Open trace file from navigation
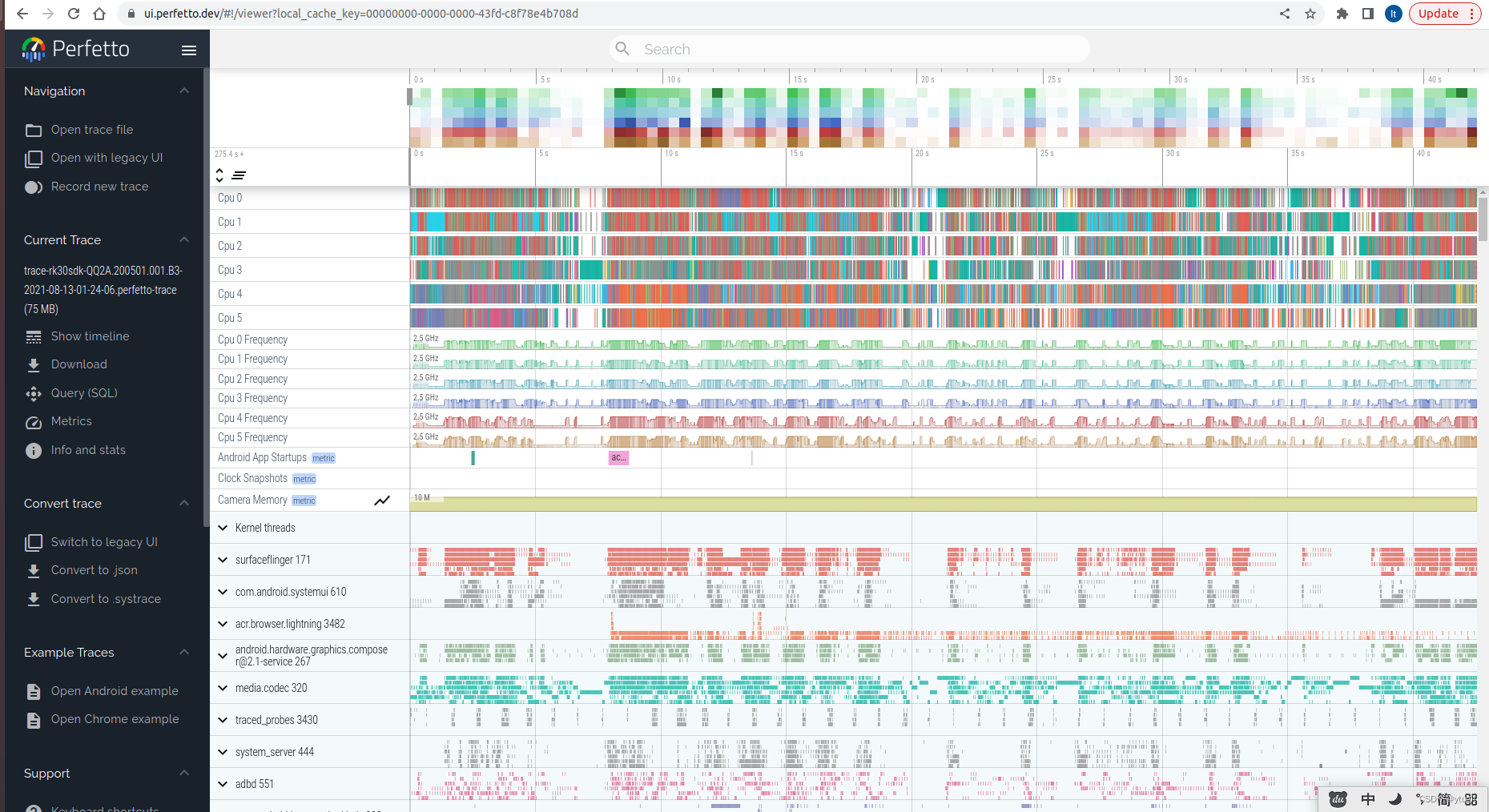The width and height of the screenshot is (1489, 812). tap(92, 130)
